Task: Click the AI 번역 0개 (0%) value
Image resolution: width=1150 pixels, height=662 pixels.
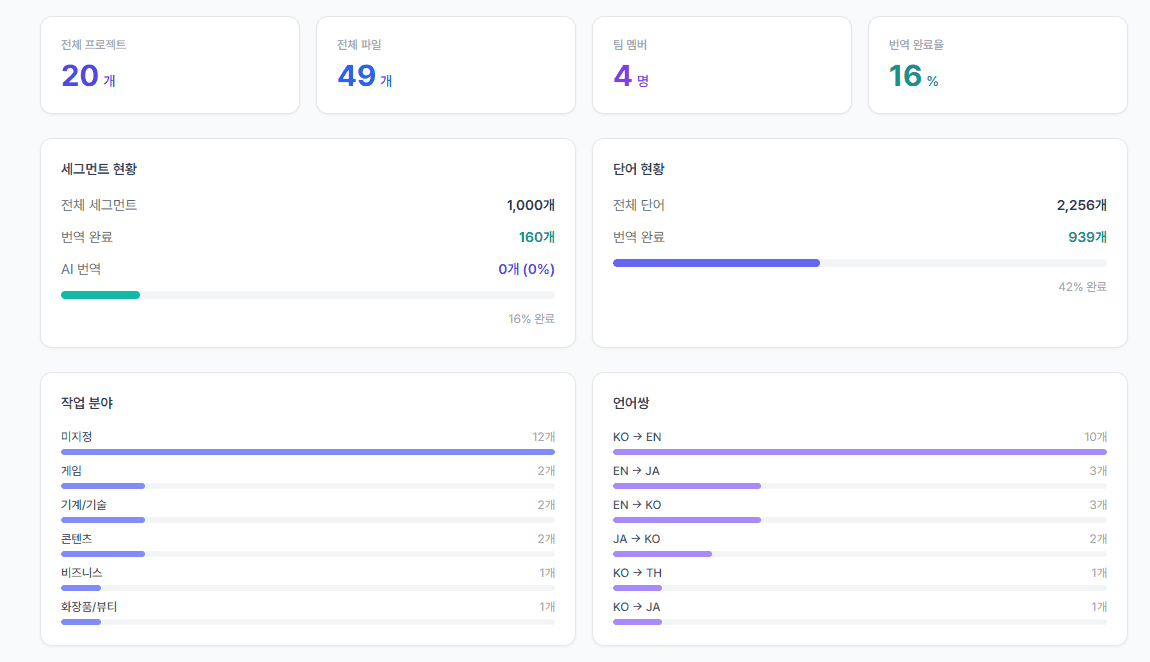Action: coord(526,269)
